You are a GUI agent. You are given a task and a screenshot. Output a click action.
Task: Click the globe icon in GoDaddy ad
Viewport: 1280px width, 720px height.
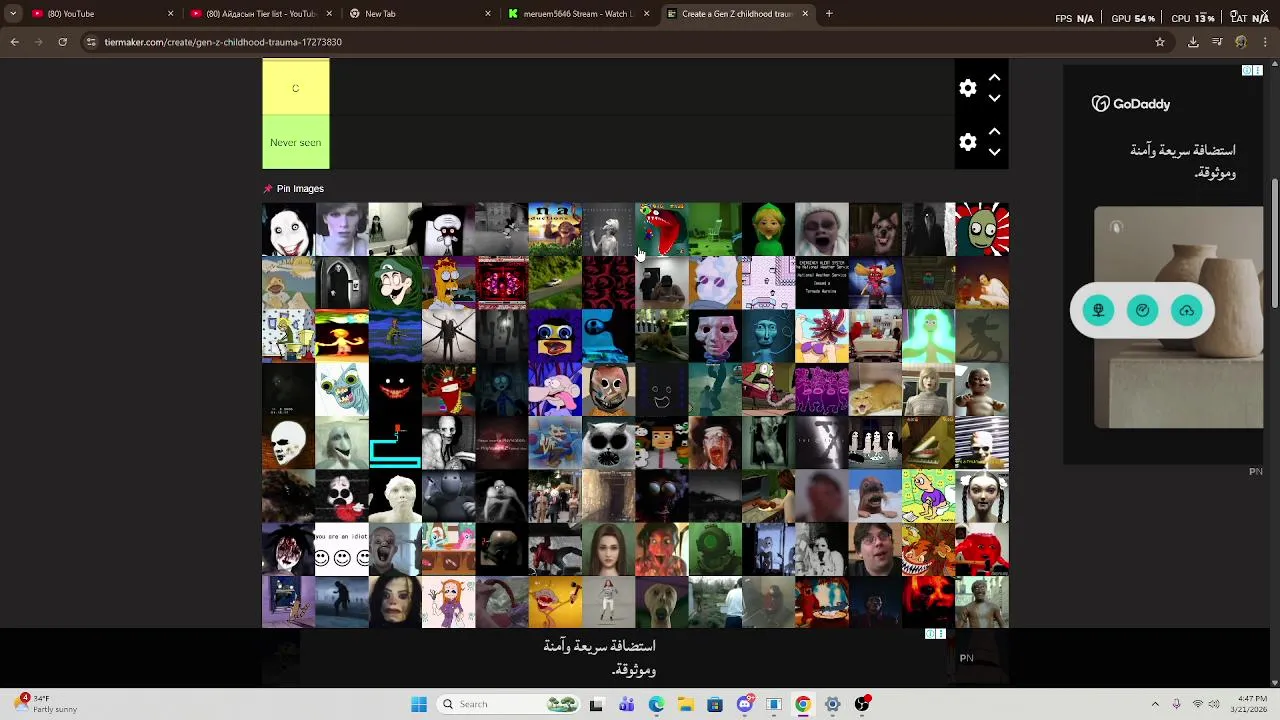coord(1098,310)
